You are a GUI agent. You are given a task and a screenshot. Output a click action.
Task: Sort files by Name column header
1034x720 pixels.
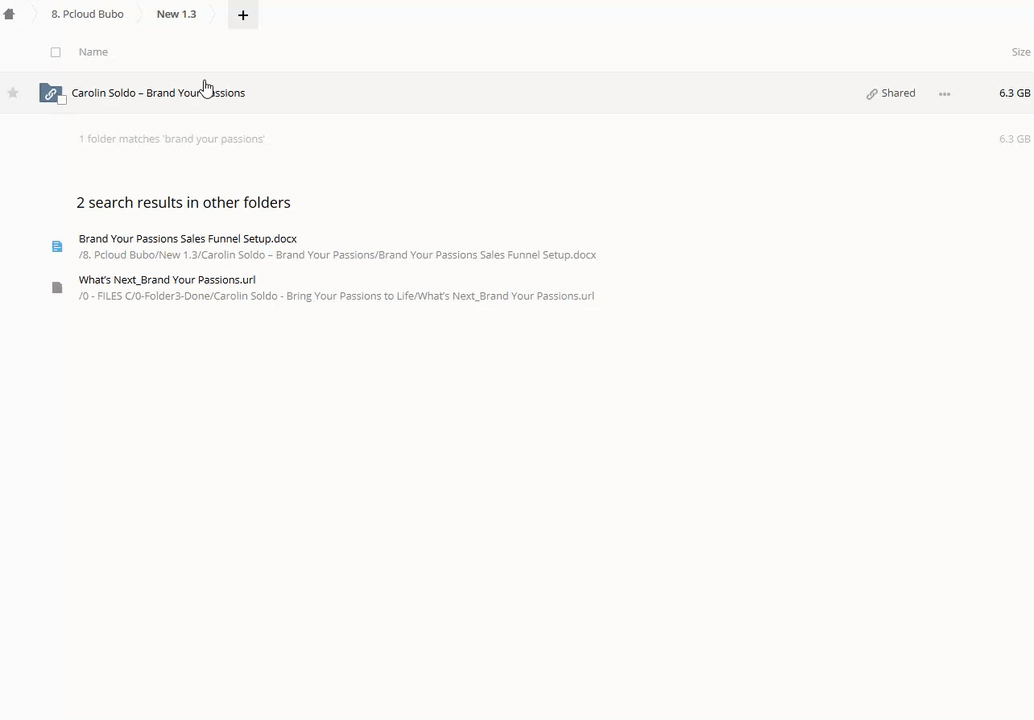click(93, 52)
